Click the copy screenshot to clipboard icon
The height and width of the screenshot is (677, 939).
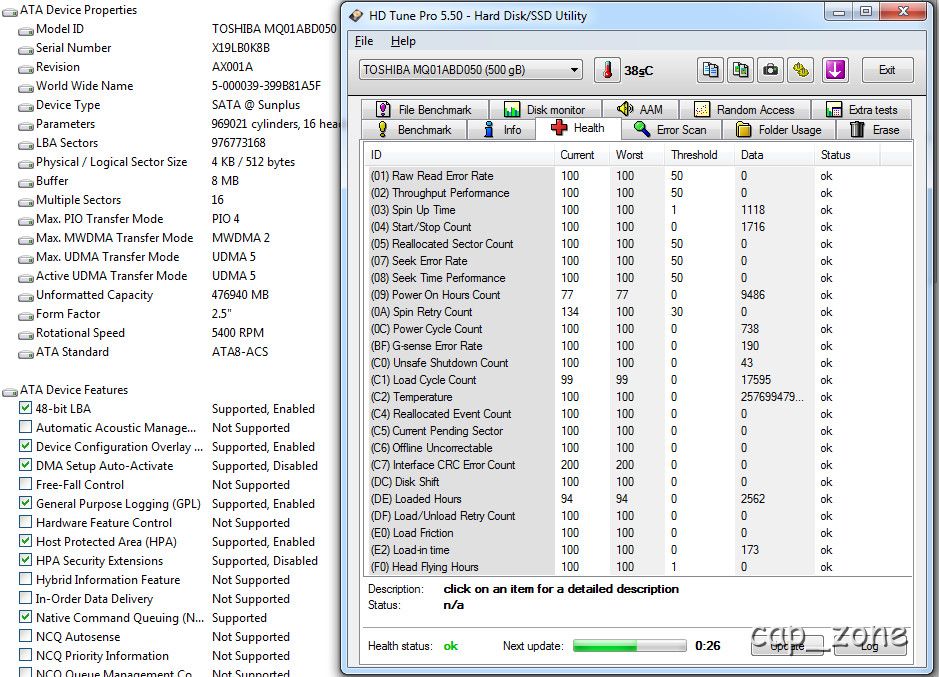[740, 70]
